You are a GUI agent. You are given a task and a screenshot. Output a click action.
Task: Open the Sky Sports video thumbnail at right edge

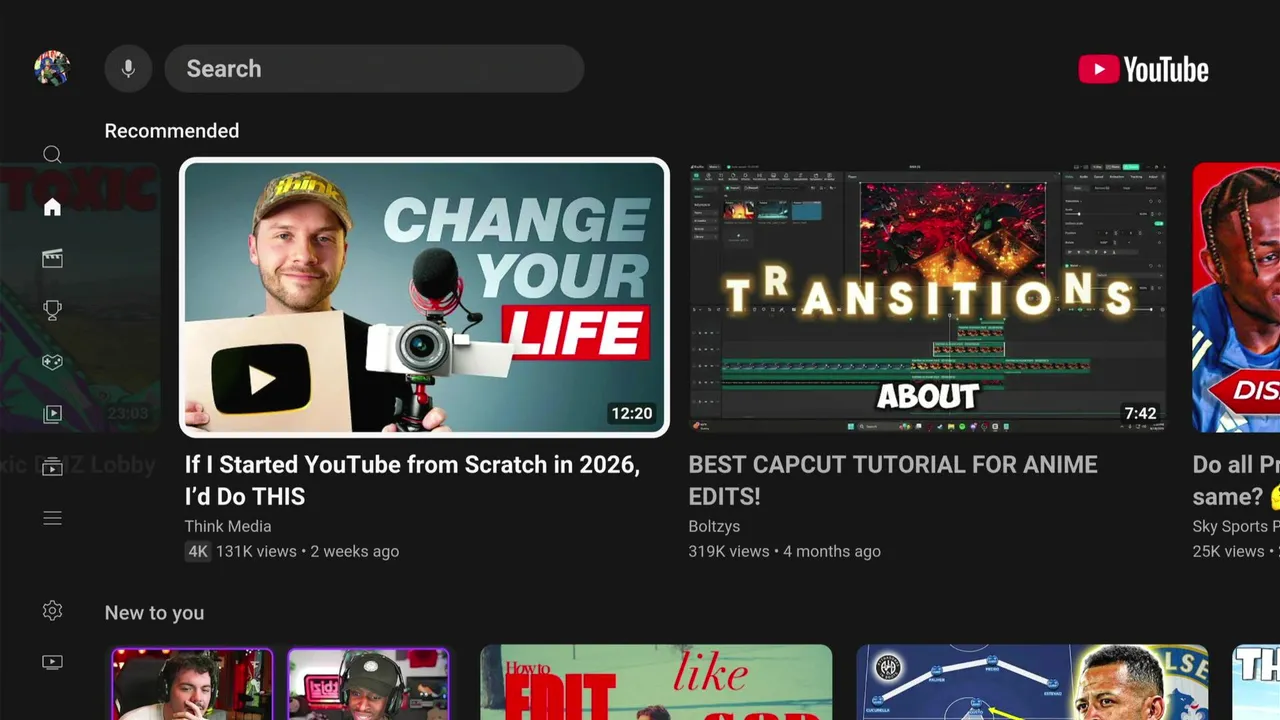click(1236, 298)
